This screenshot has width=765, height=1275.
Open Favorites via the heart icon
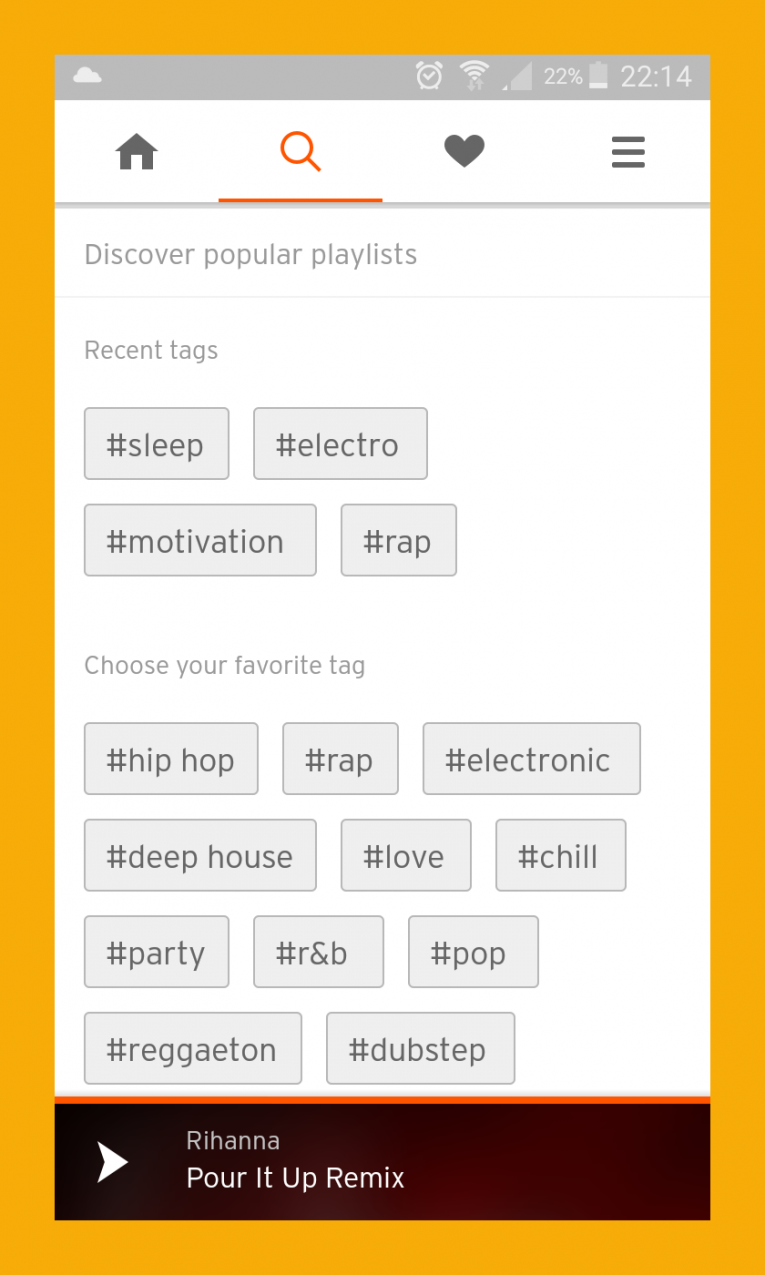[464, 151]
